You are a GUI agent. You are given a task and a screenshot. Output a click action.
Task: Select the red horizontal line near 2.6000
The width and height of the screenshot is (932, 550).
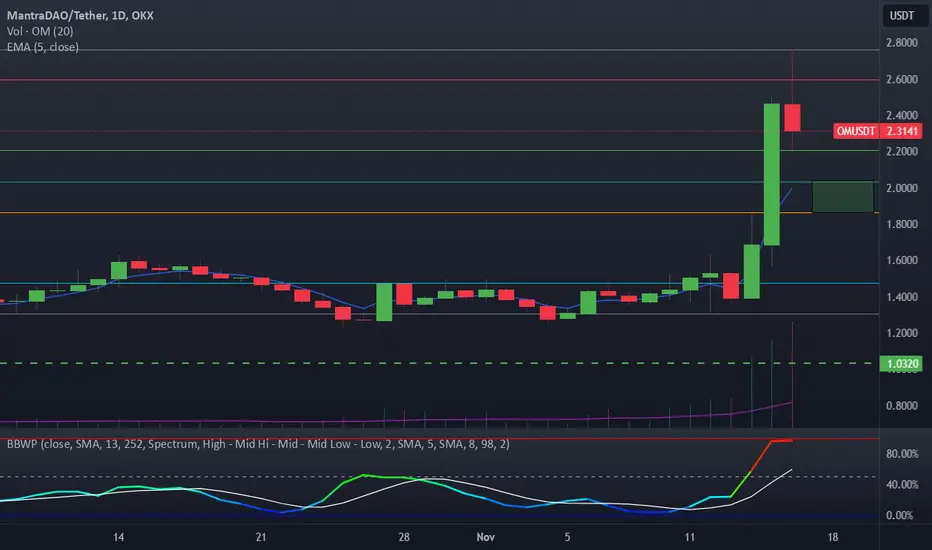pos(439,79)
